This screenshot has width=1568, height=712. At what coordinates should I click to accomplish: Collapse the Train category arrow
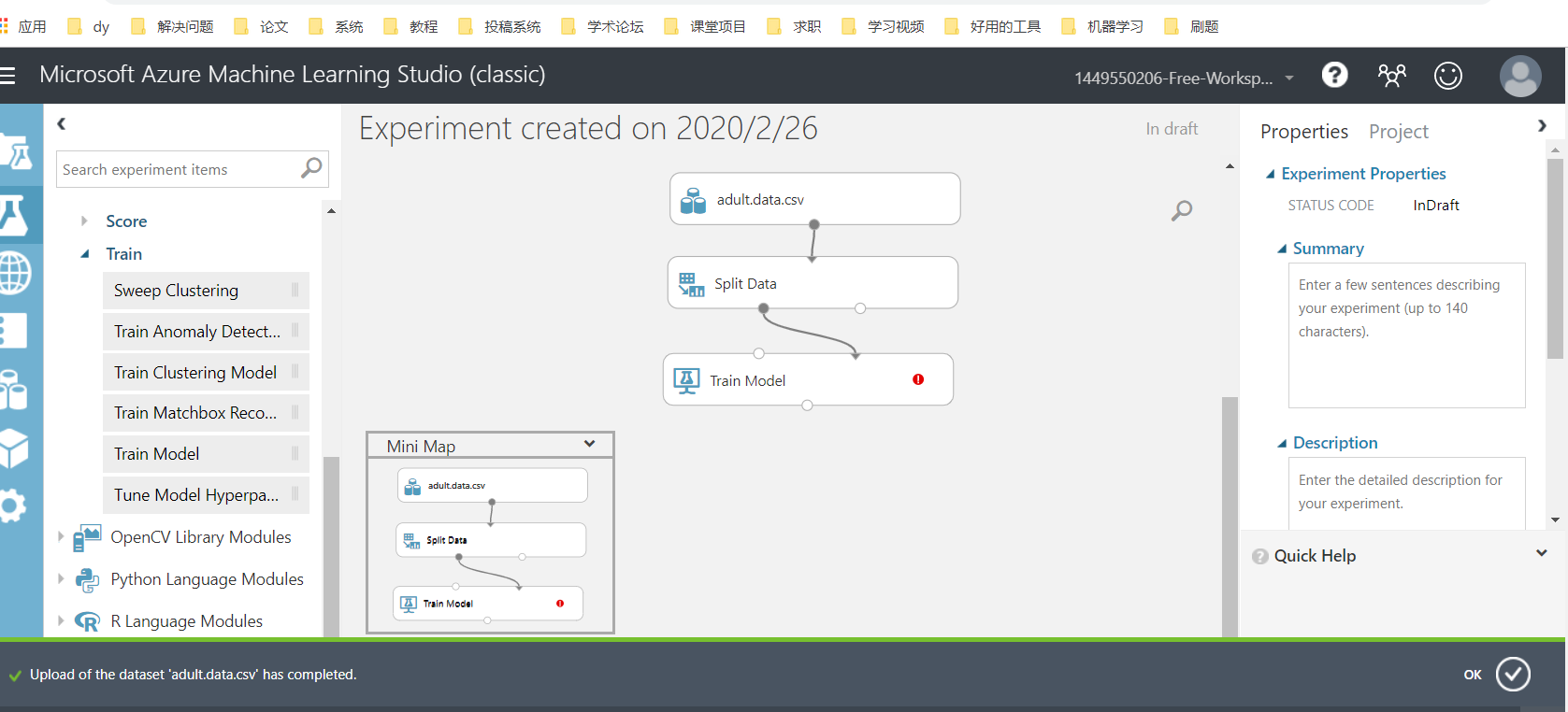85,254
